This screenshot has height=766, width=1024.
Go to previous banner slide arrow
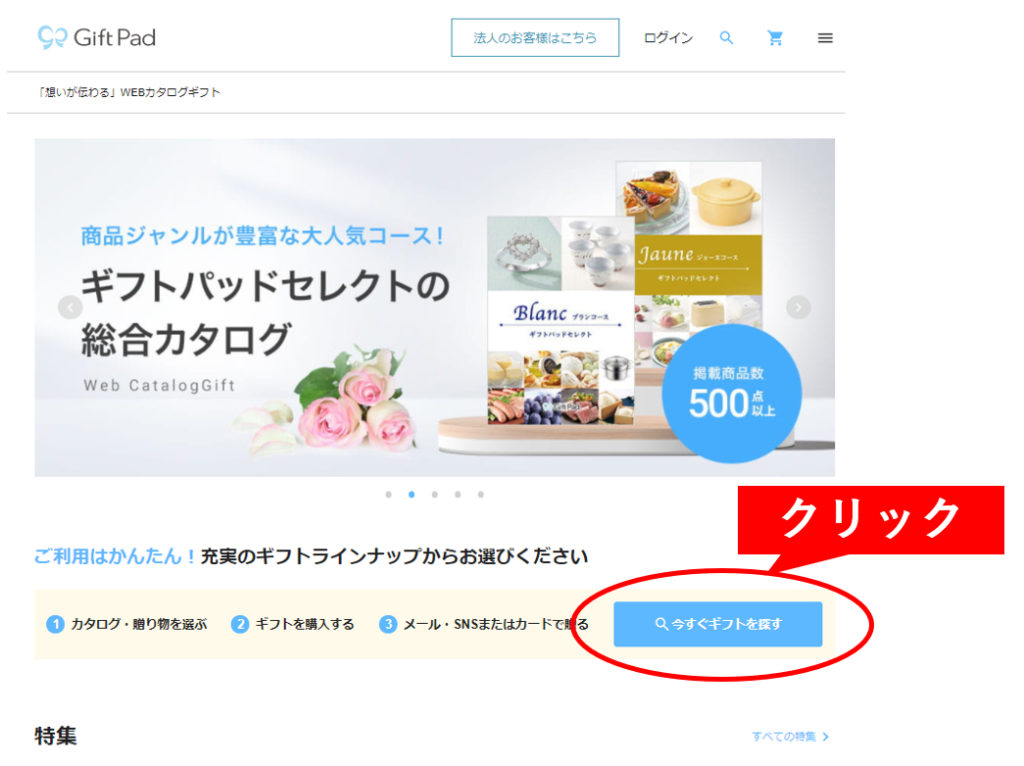coord(70,307)
